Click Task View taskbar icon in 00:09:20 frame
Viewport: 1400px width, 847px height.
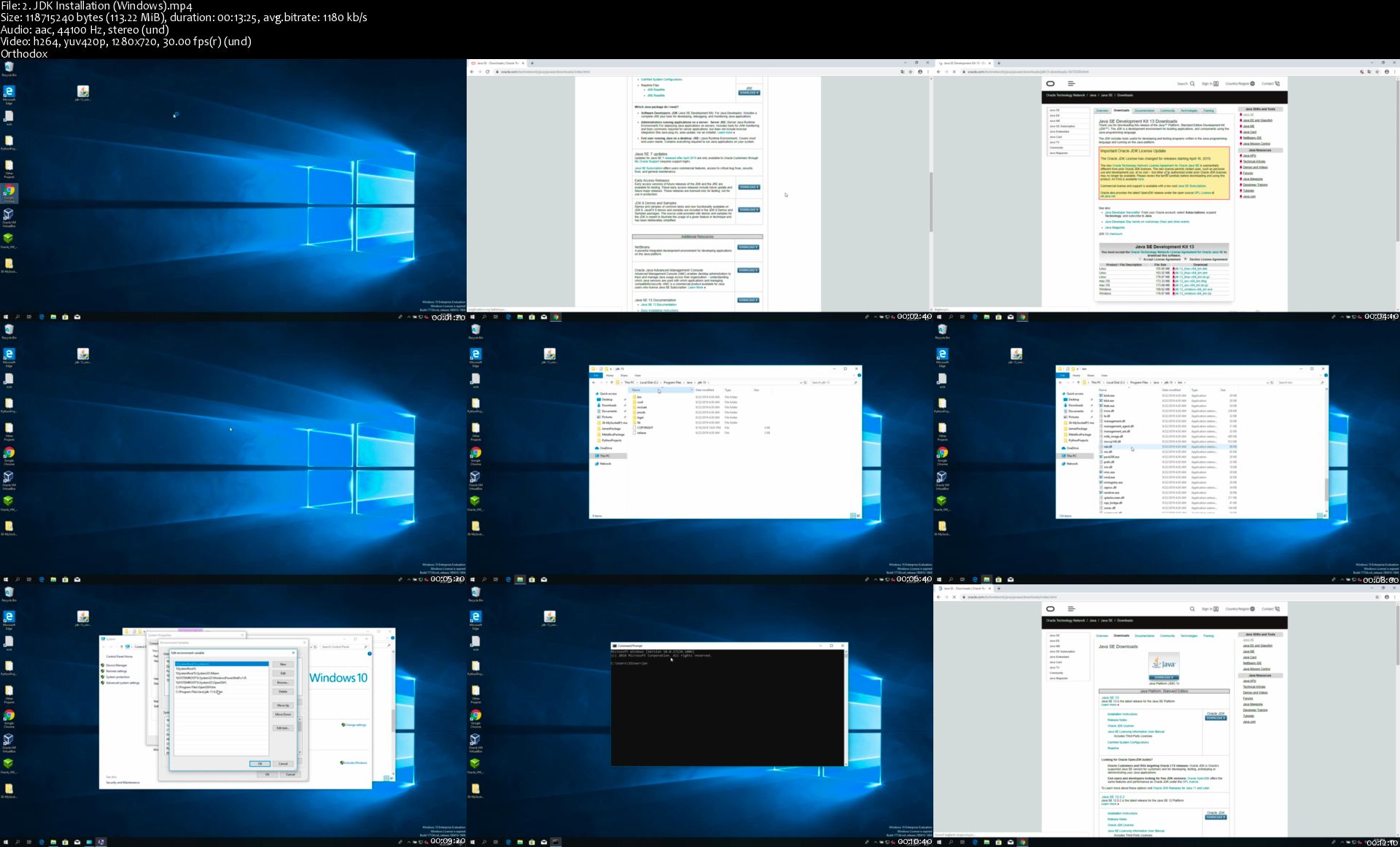[x=29, y=842]
